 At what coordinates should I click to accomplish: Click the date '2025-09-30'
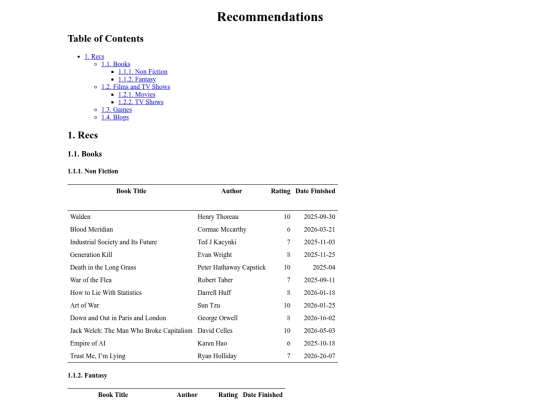tap(319, 217)
